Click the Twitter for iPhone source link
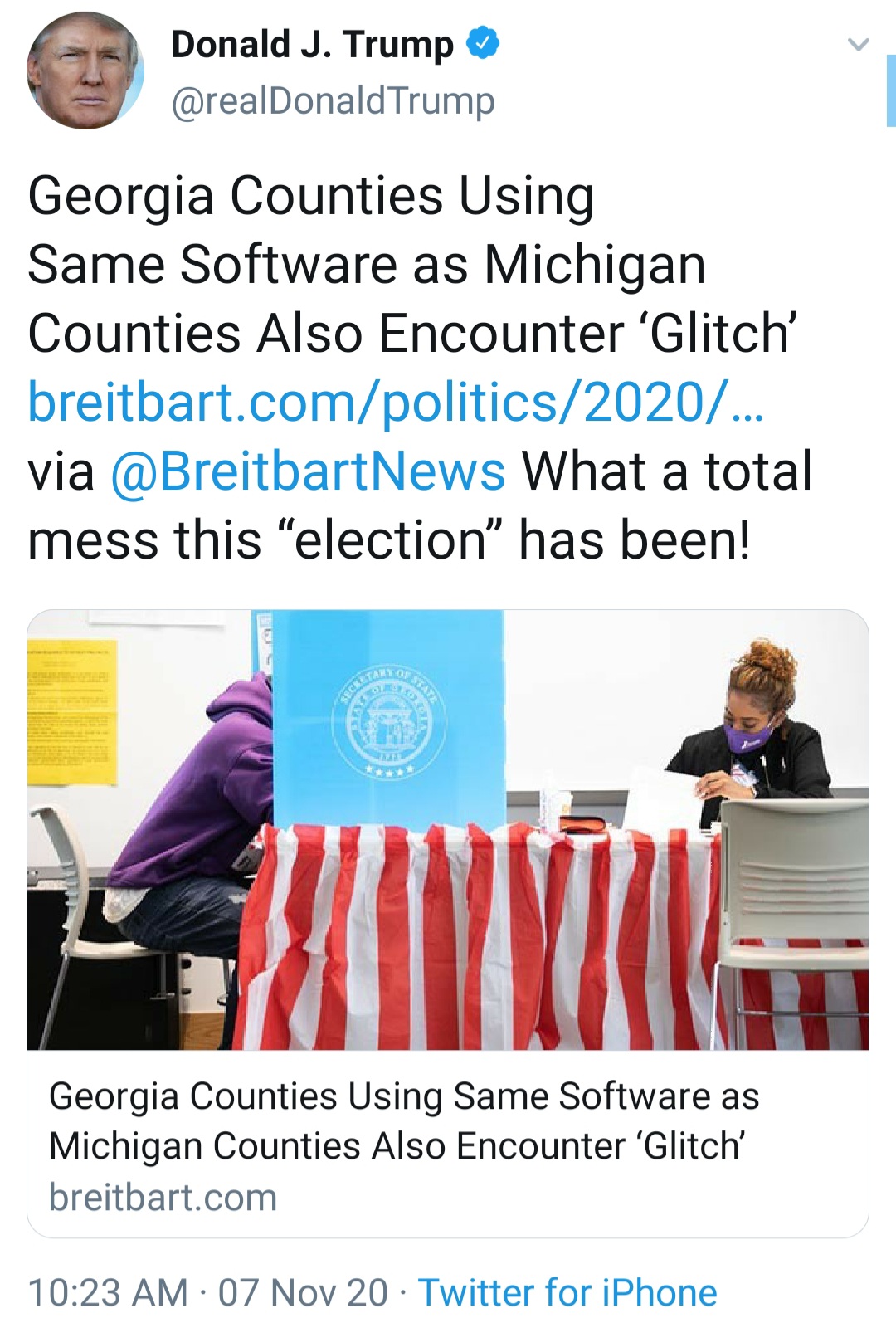Image resolution: width=896 pixels, height=1318 pixels. click(567, 1291)
